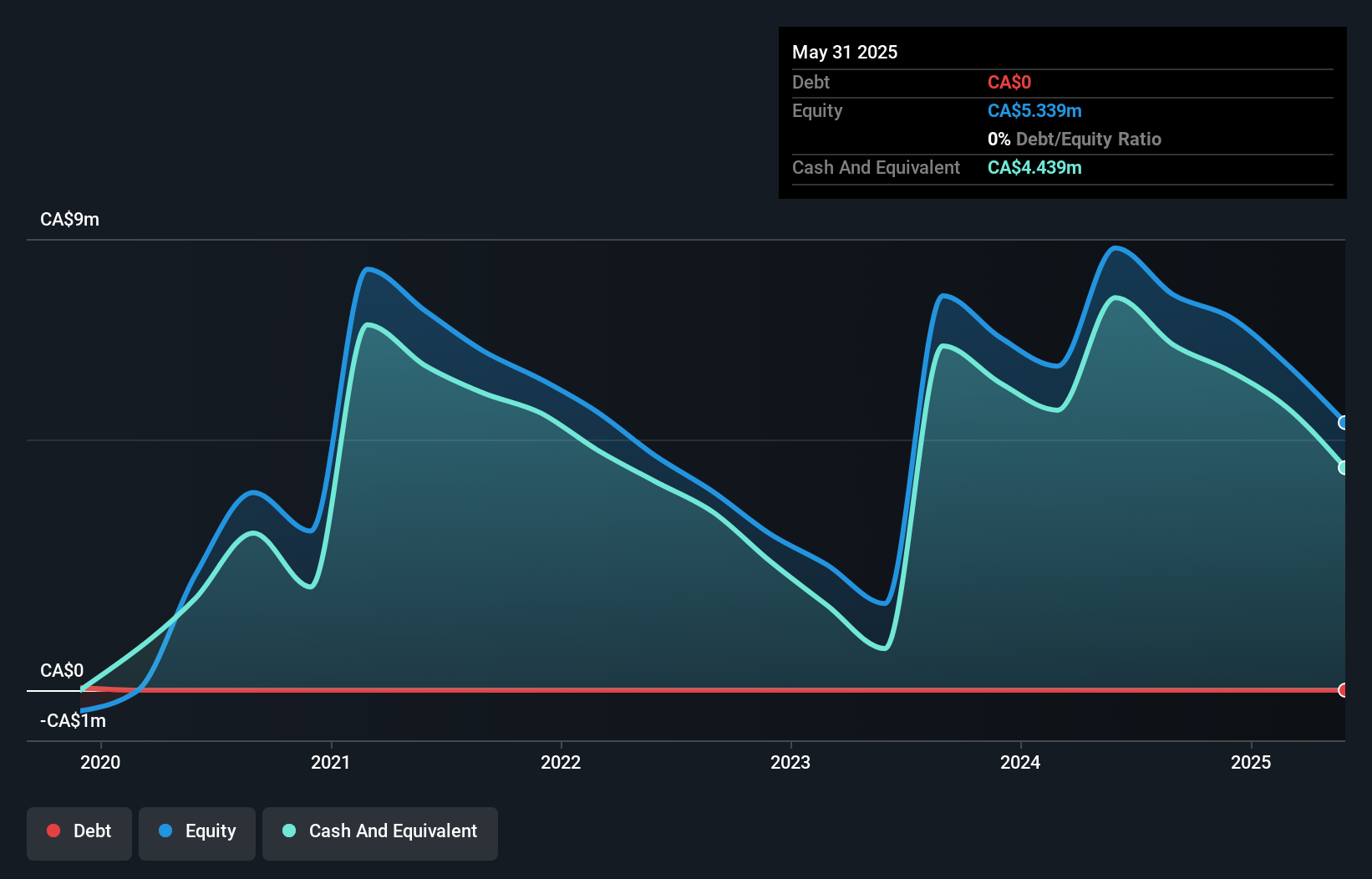
Task: Click the 2022 x-axis label
Action: coord(561,762)
